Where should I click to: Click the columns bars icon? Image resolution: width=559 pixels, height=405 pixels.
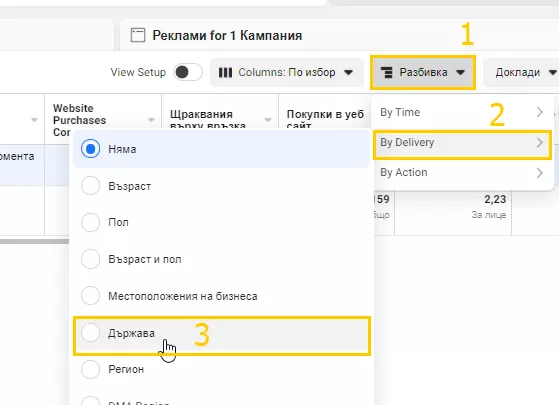(x=225, y=73)
